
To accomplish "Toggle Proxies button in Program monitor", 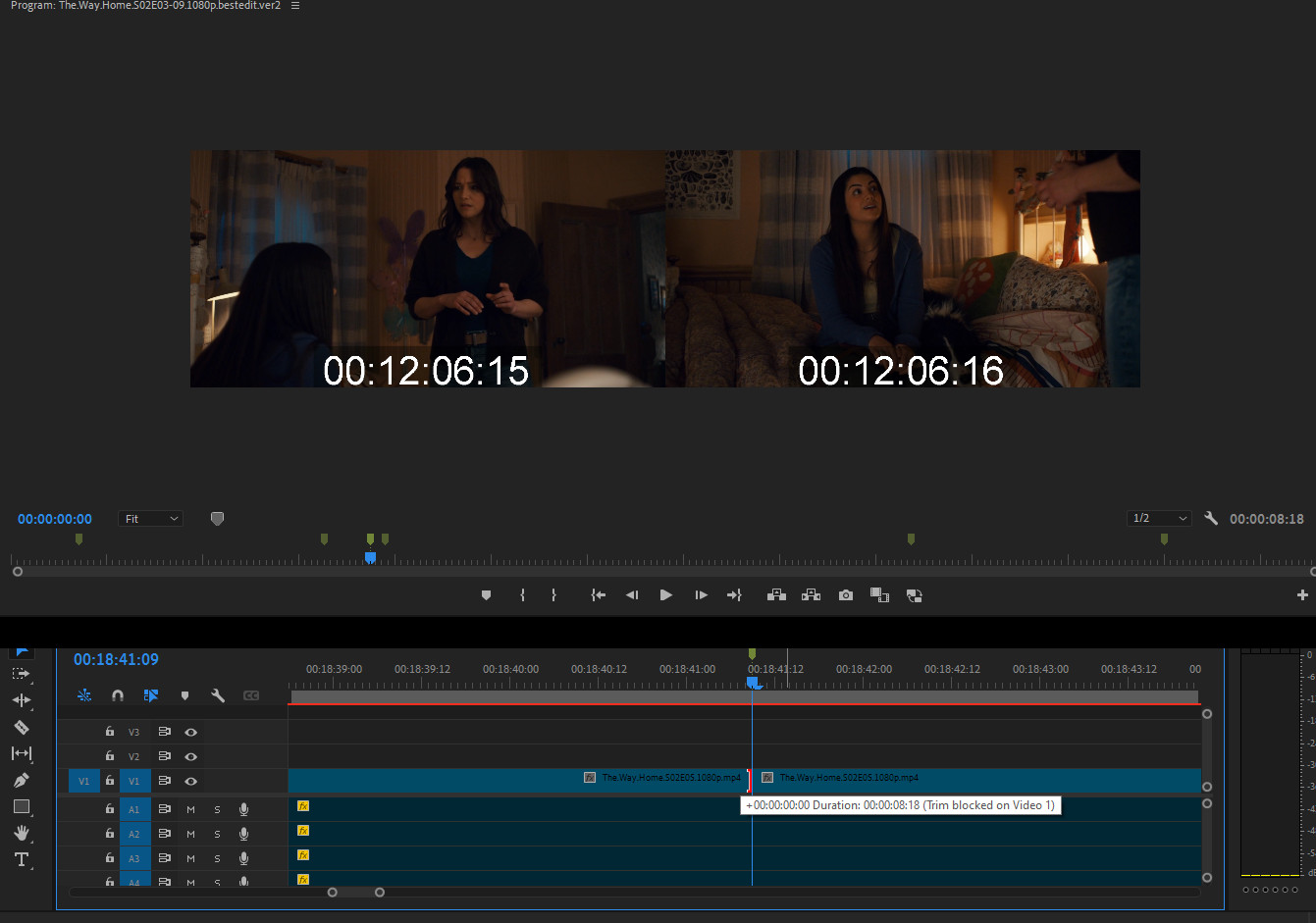I will point(914,595).
